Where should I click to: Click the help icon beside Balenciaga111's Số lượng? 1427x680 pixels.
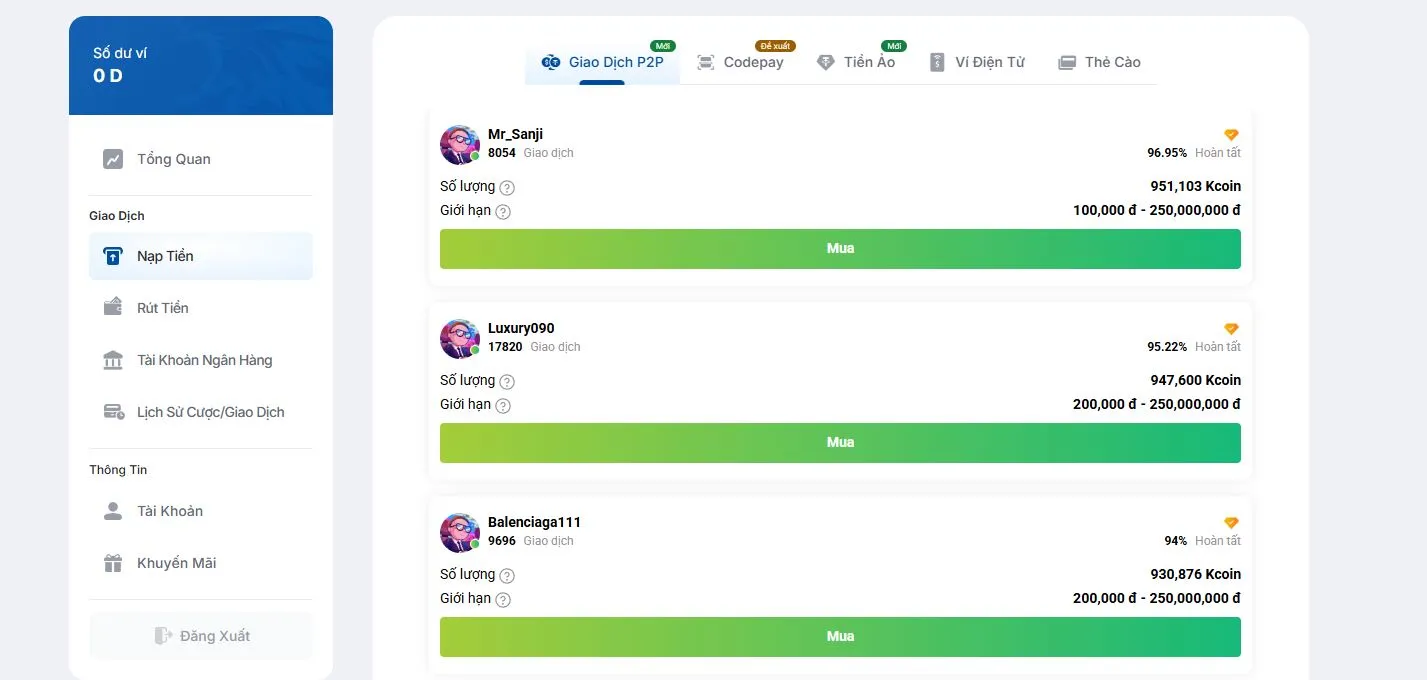click(507, 575)
